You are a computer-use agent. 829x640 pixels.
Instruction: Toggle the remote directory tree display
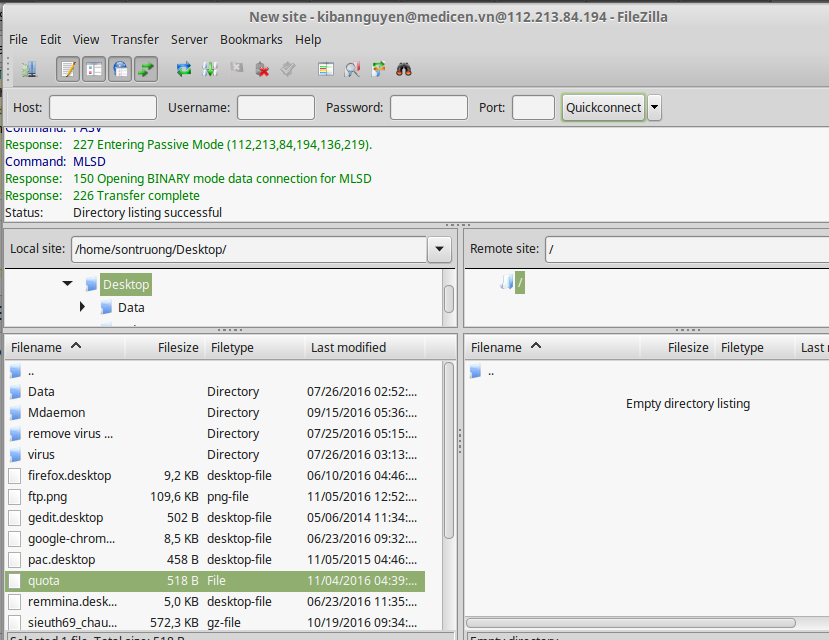pos(120,69)
